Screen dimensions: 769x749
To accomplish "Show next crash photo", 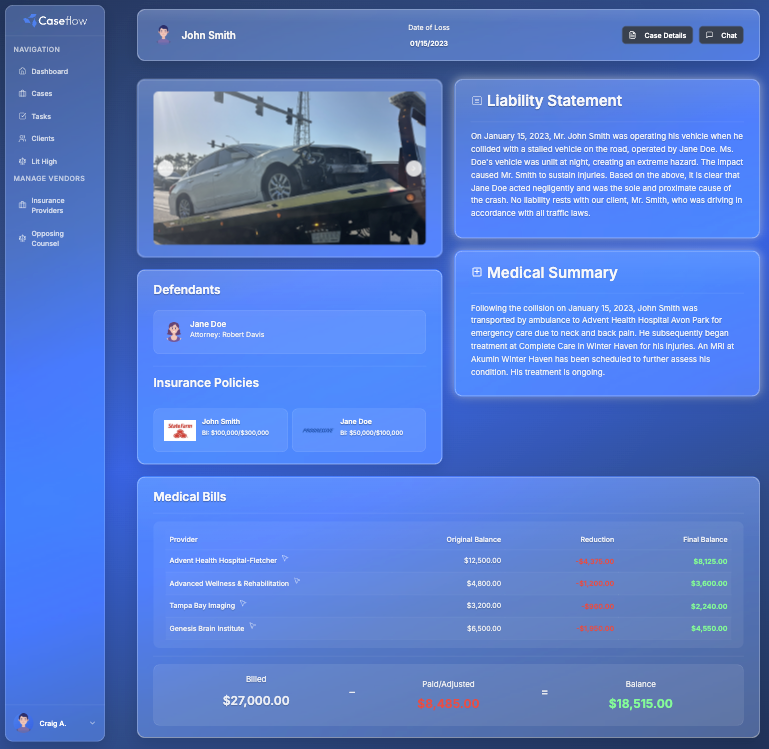I will [x=413, y=168].
